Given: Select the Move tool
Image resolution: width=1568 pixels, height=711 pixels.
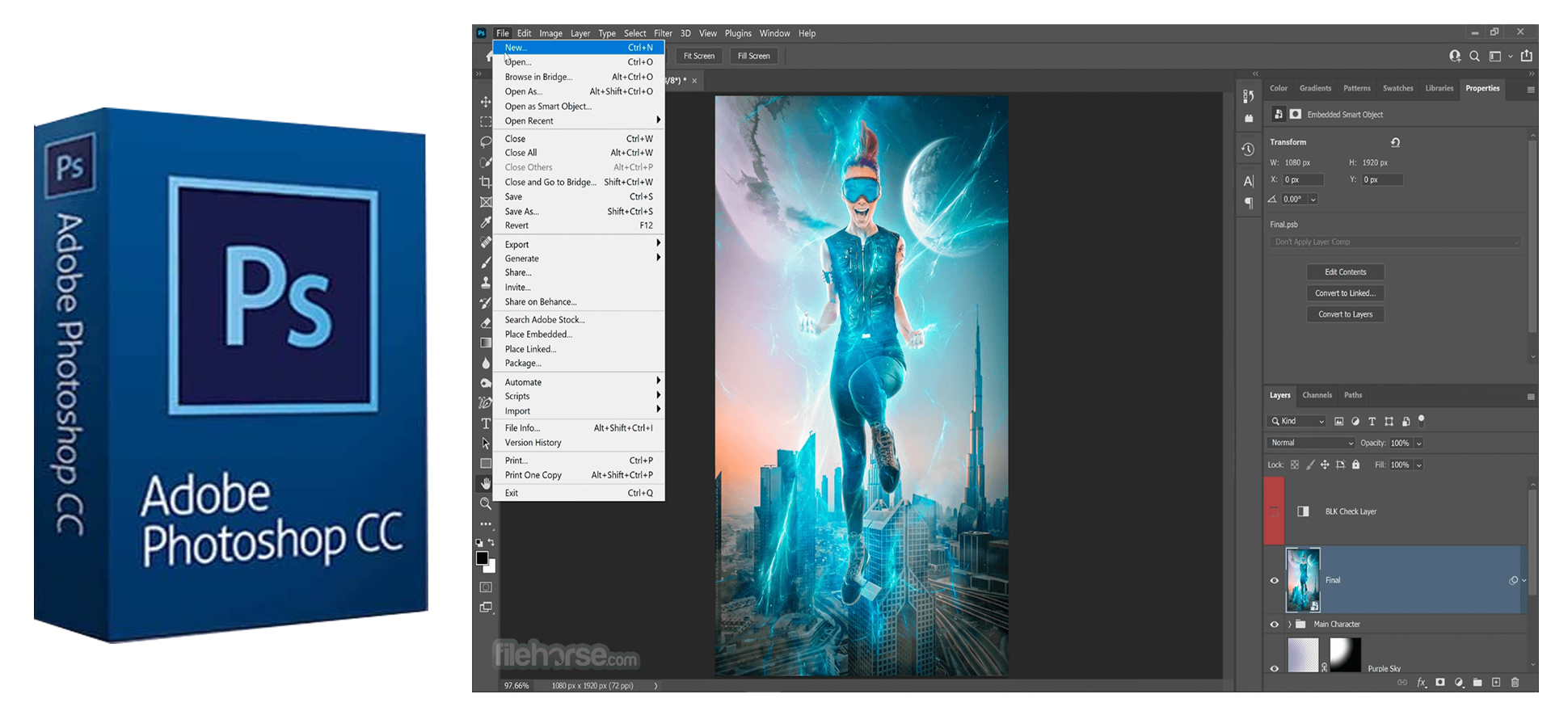Looking at the screenshot, I should tap(486, 102).
